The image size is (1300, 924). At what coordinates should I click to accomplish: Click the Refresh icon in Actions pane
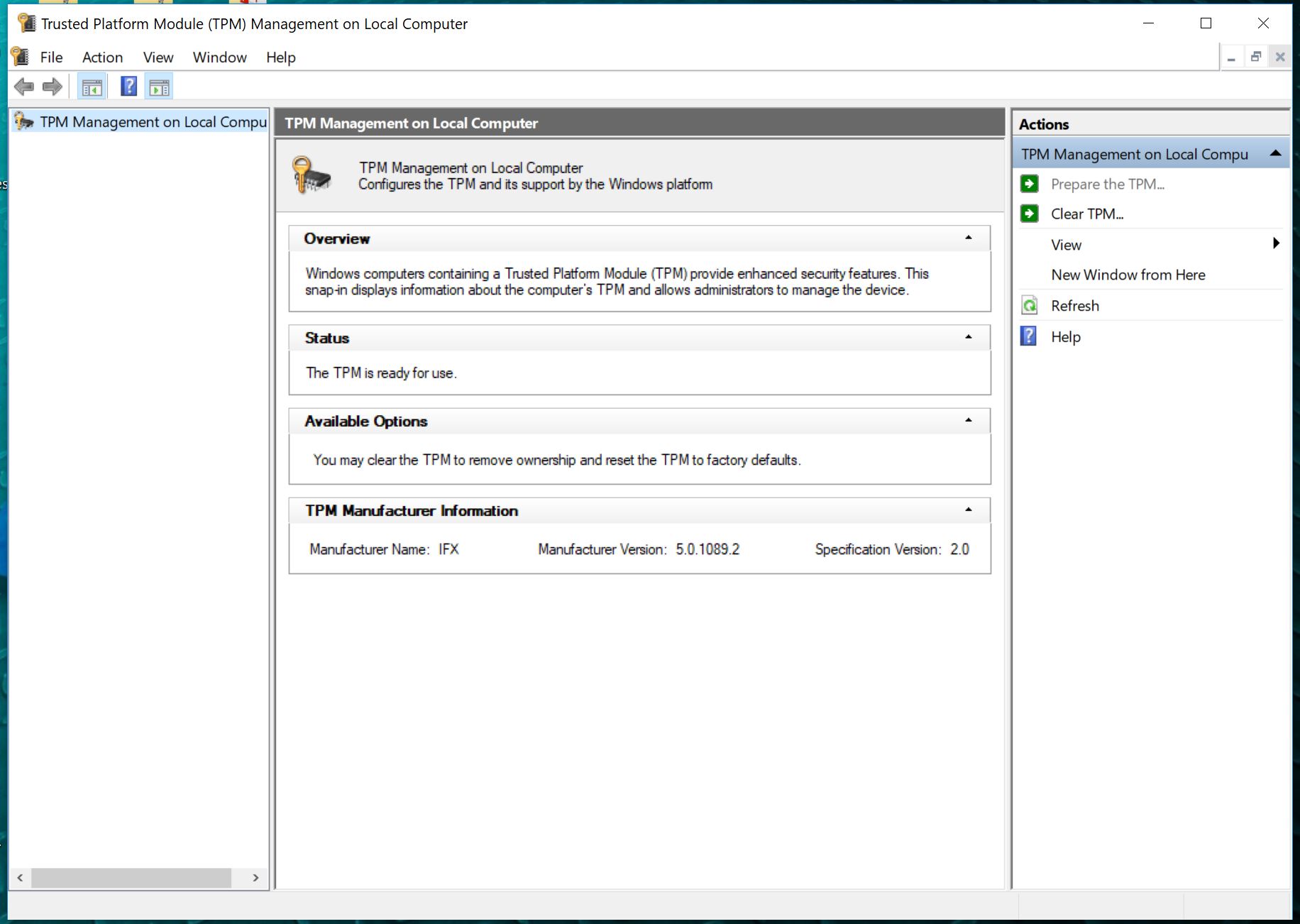1030,306
